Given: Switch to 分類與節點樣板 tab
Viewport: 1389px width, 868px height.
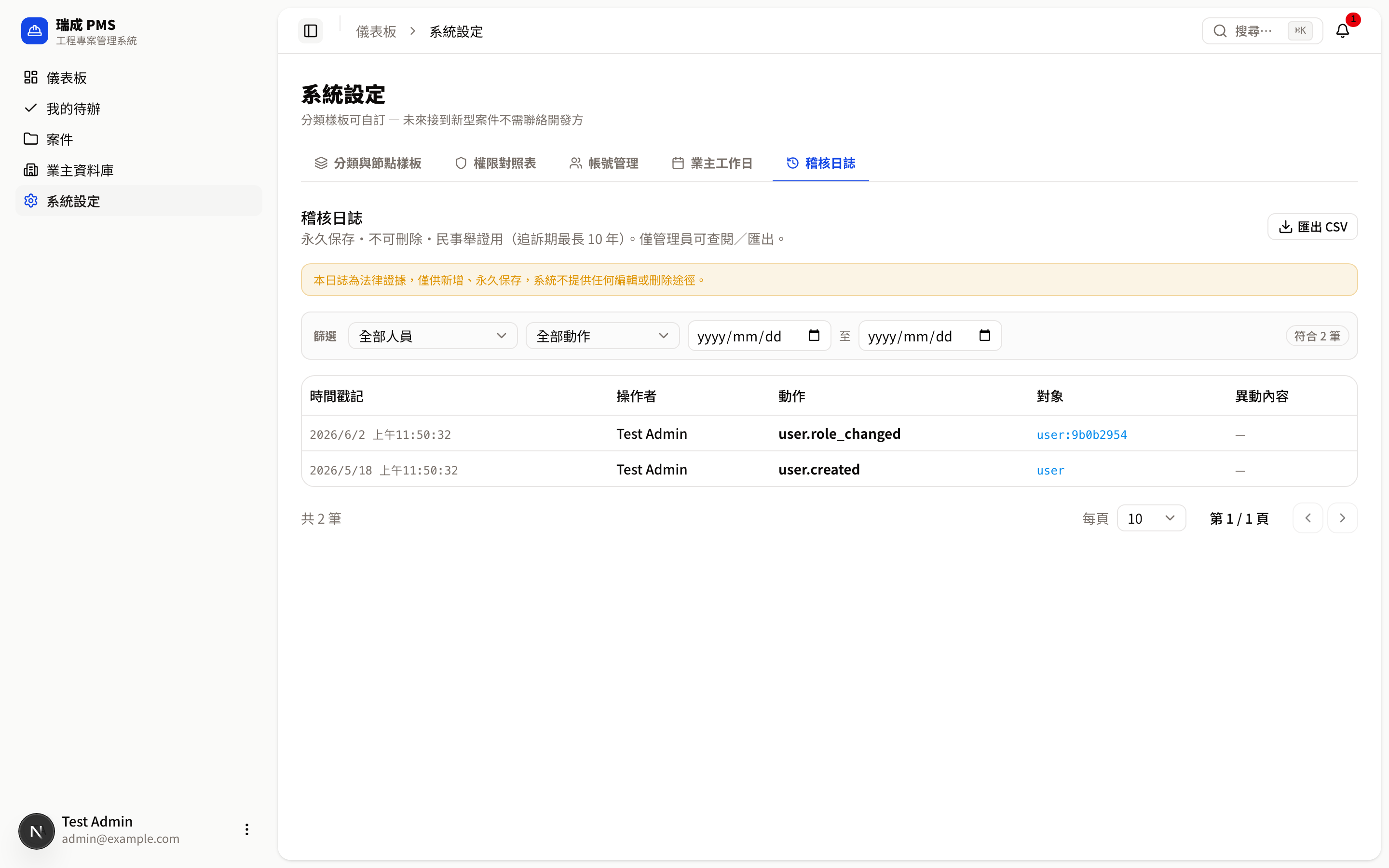Looking at the screenshot, I should click(x=368, y=163).
